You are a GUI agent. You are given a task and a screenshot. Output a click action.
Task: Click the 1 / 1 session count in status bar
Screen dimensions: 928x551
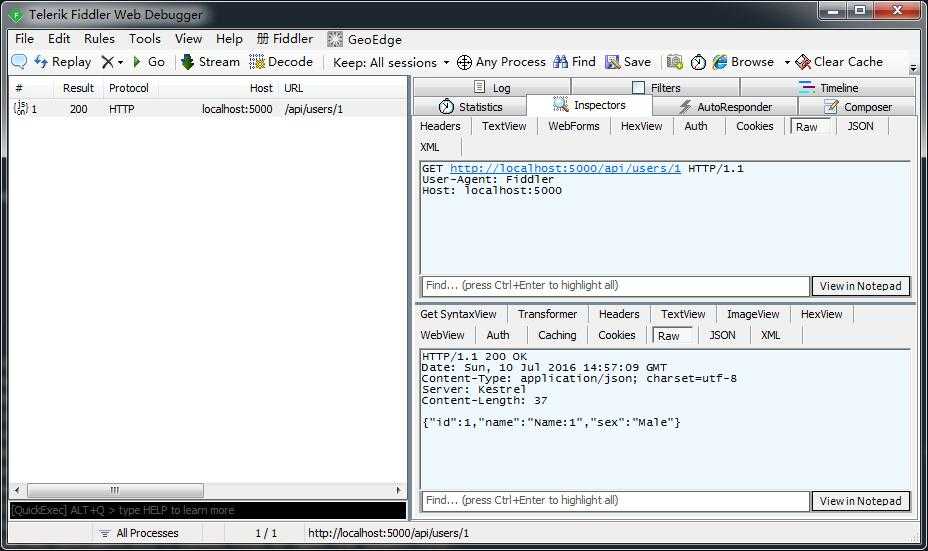coord(266,533)
